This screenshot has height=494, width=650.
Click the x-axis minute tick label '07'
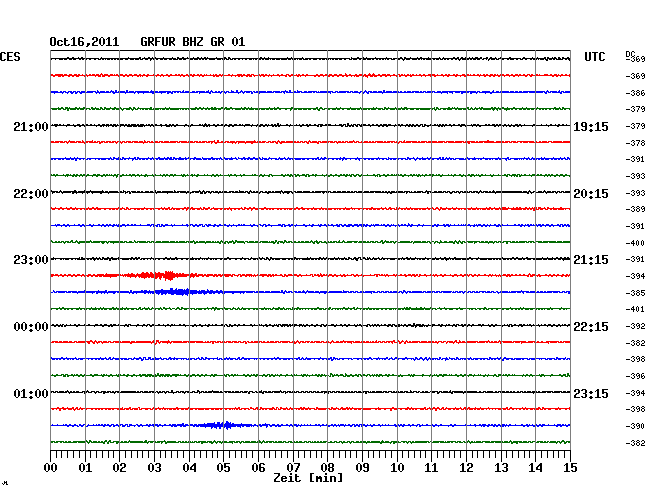(x=293, y=468)
